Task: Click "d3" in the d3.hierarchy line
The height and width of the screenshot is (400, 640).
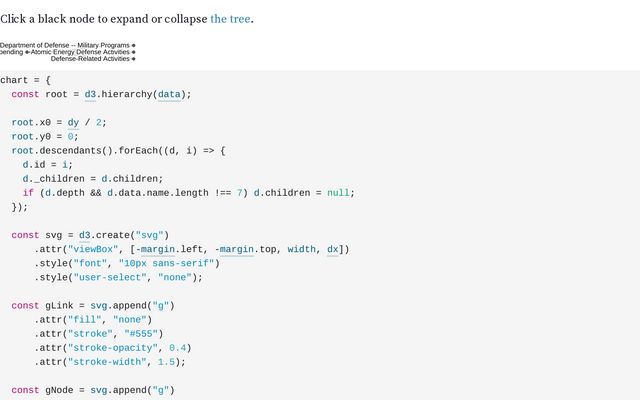Action: click(90, 94)
